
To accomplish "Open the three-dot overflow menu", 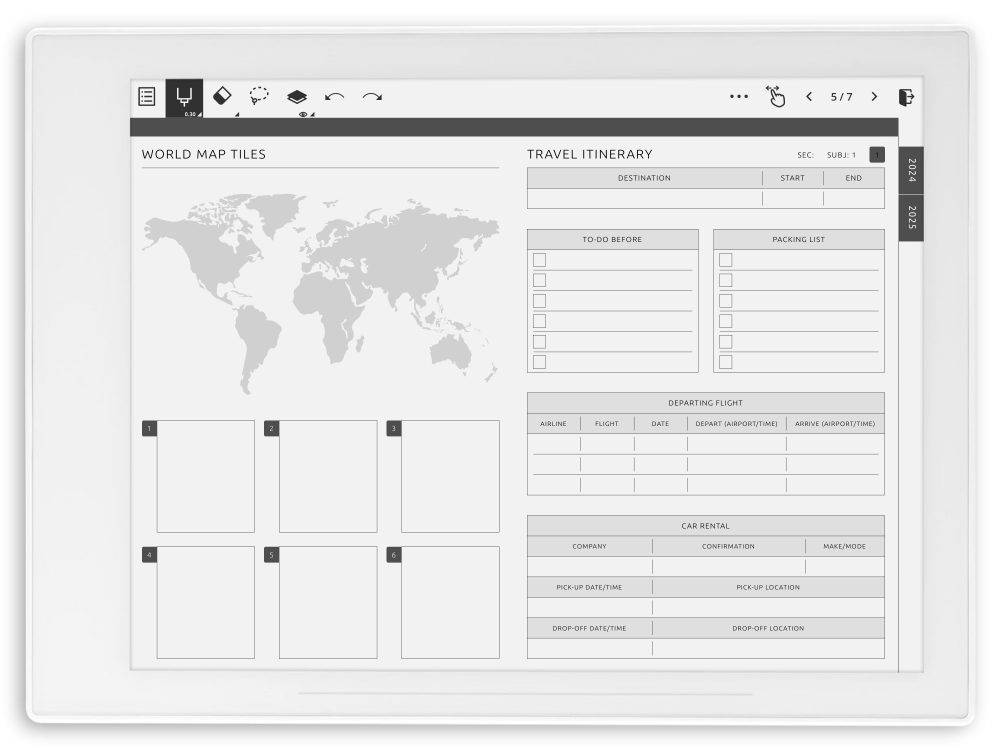I will [739, 95].
